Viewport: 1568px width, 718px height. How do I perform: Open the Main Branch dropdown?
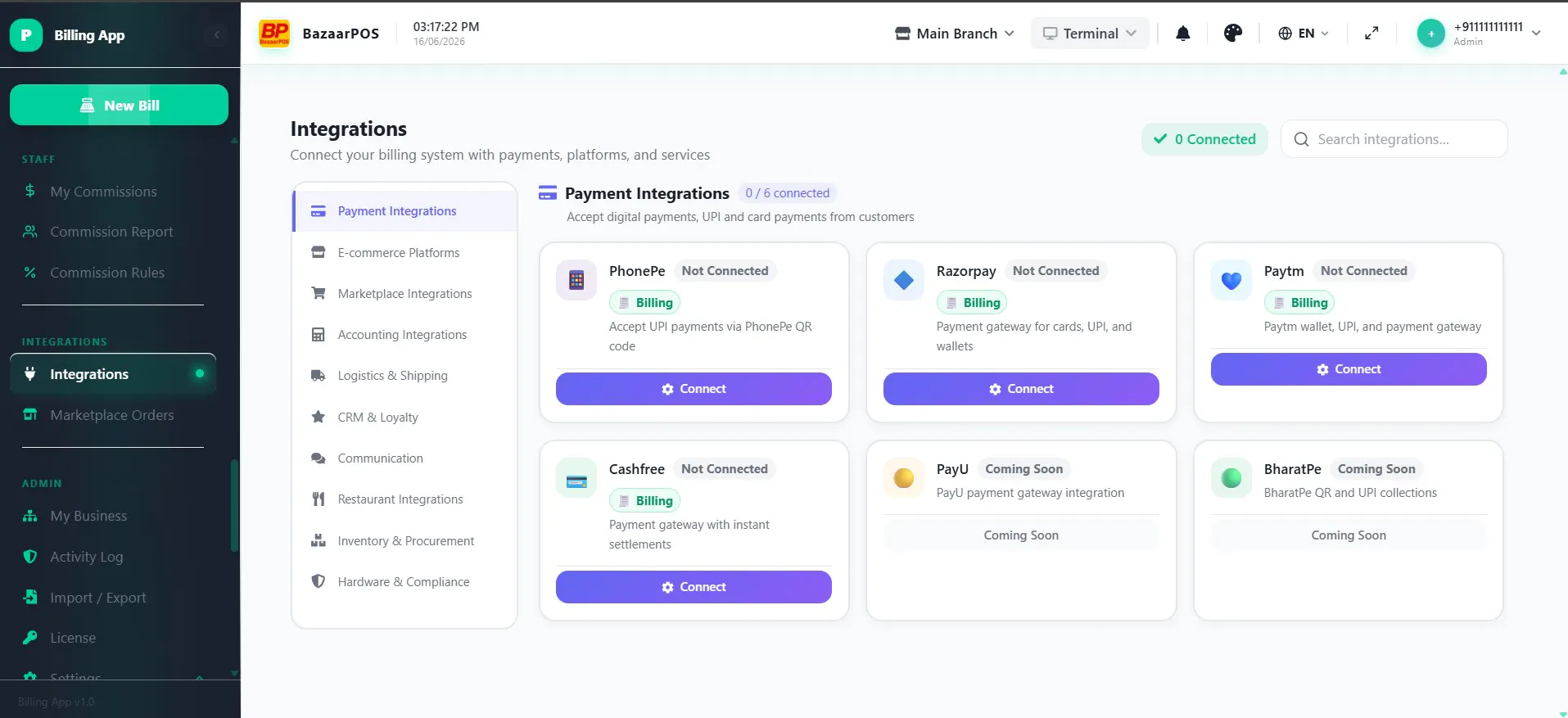(955, 34)
